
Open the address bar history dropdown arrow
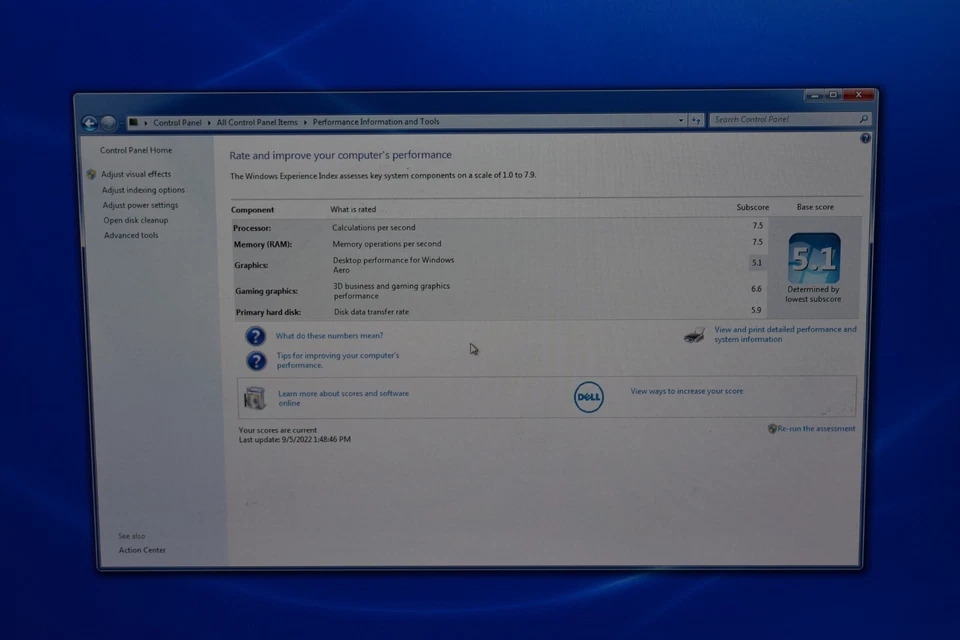[681, 121]
